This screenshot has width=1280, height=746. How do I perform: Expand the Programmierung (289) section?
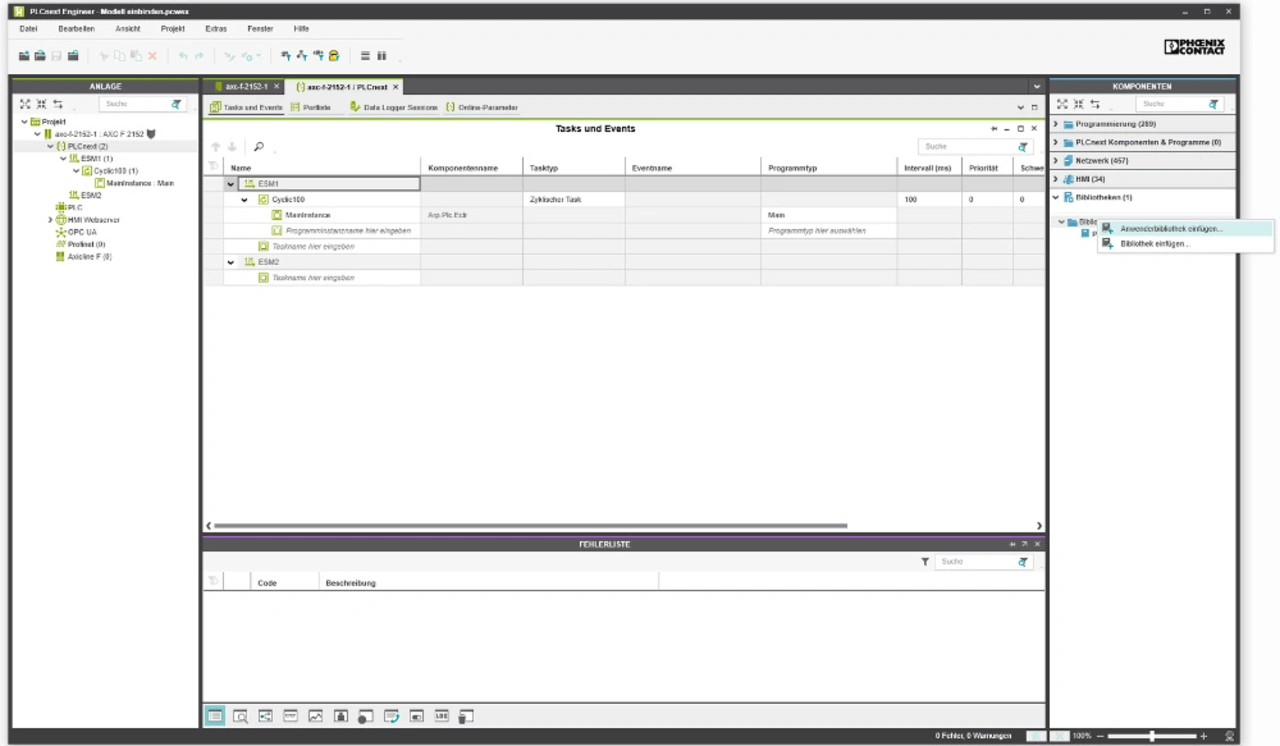[x=1056, y=124]
